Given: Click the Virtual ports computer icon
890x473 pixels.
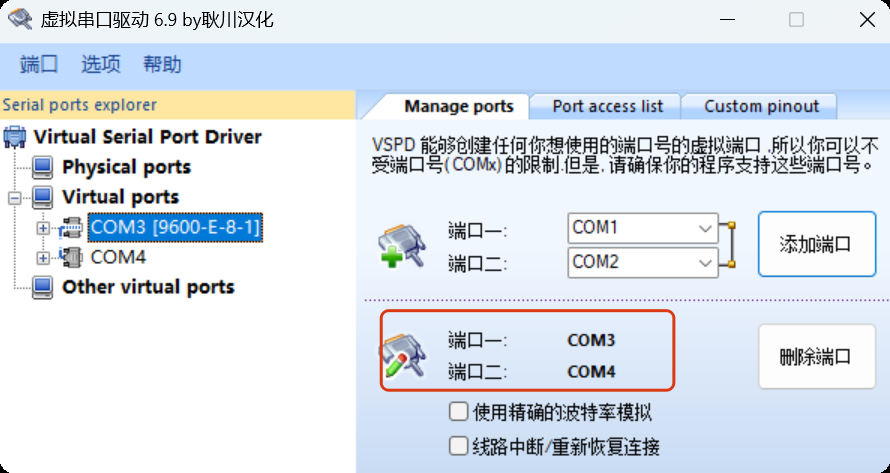Looking at the screenshot, I should (43, 198).
